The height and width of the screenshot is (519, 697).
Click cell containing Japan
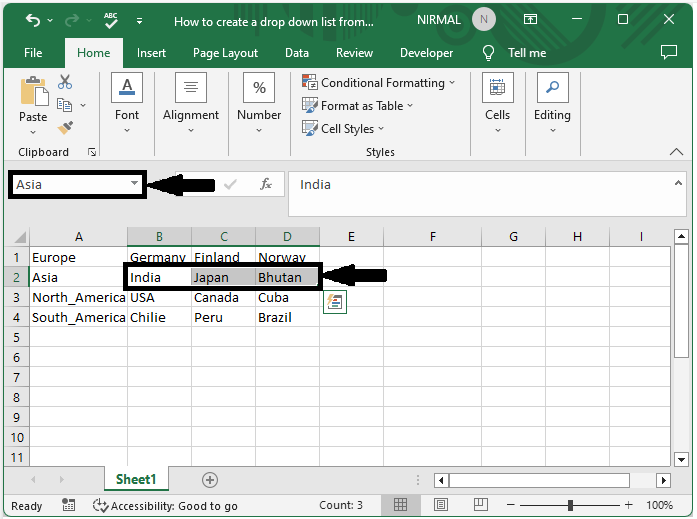(224, 277)
